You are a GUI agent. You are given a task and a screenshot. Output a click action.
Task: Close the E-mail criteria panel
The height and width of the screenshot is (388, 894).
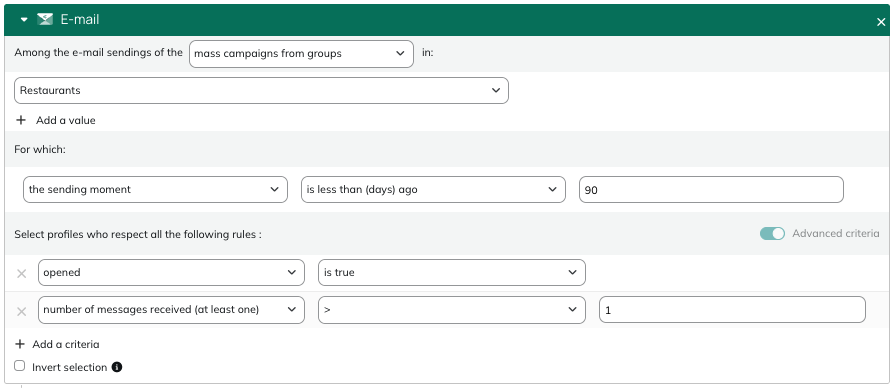(x=881, y=22)
